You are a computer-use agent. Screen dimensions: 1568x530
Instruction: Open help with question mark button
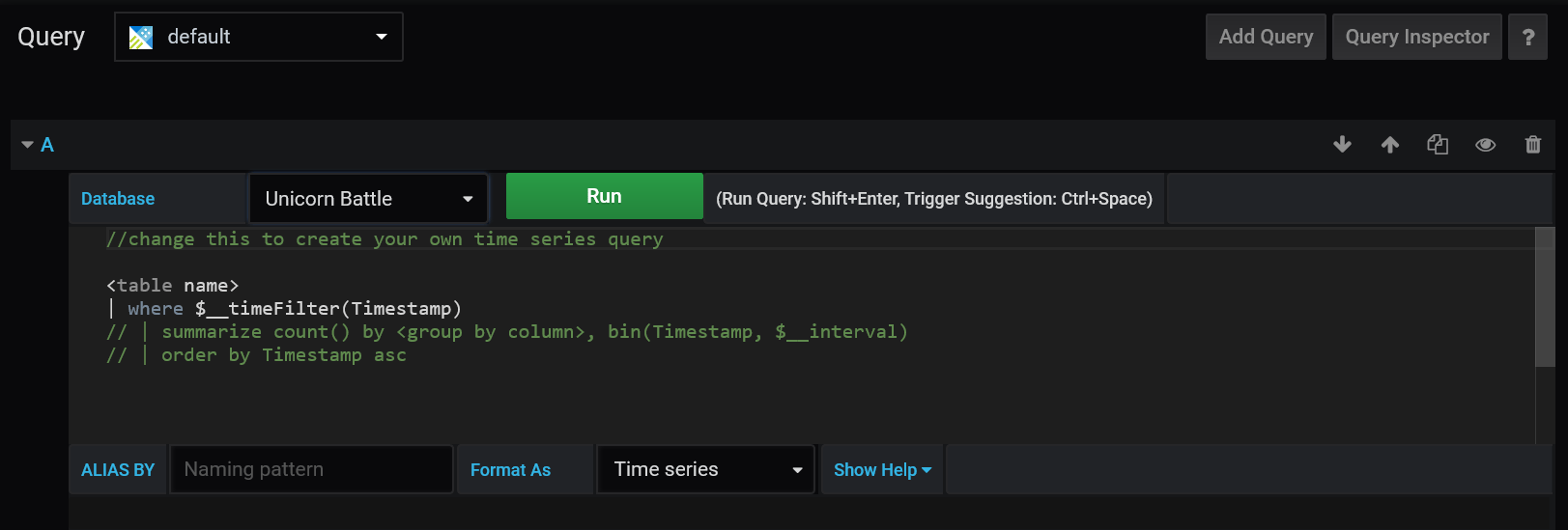1528,37
